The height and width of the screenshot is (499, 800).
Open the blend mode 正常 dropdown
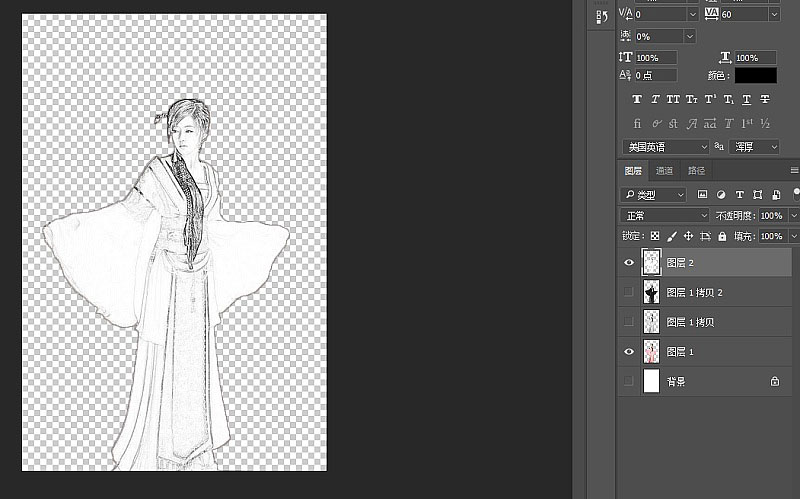[666, 215]
